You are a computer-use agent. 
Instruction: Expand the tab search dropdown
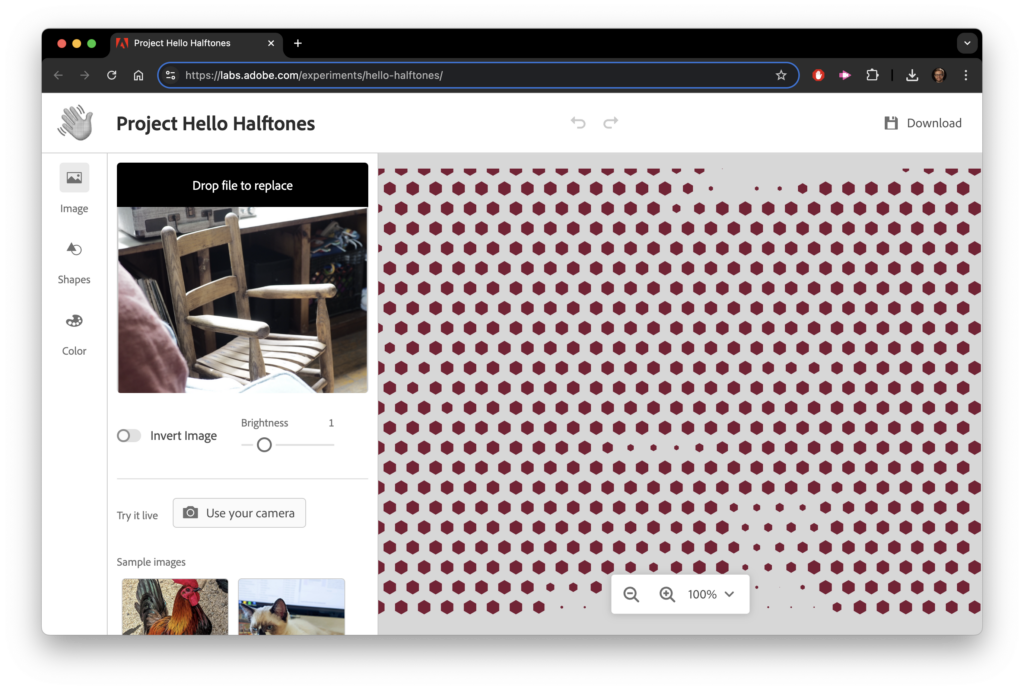click(967, 43)
